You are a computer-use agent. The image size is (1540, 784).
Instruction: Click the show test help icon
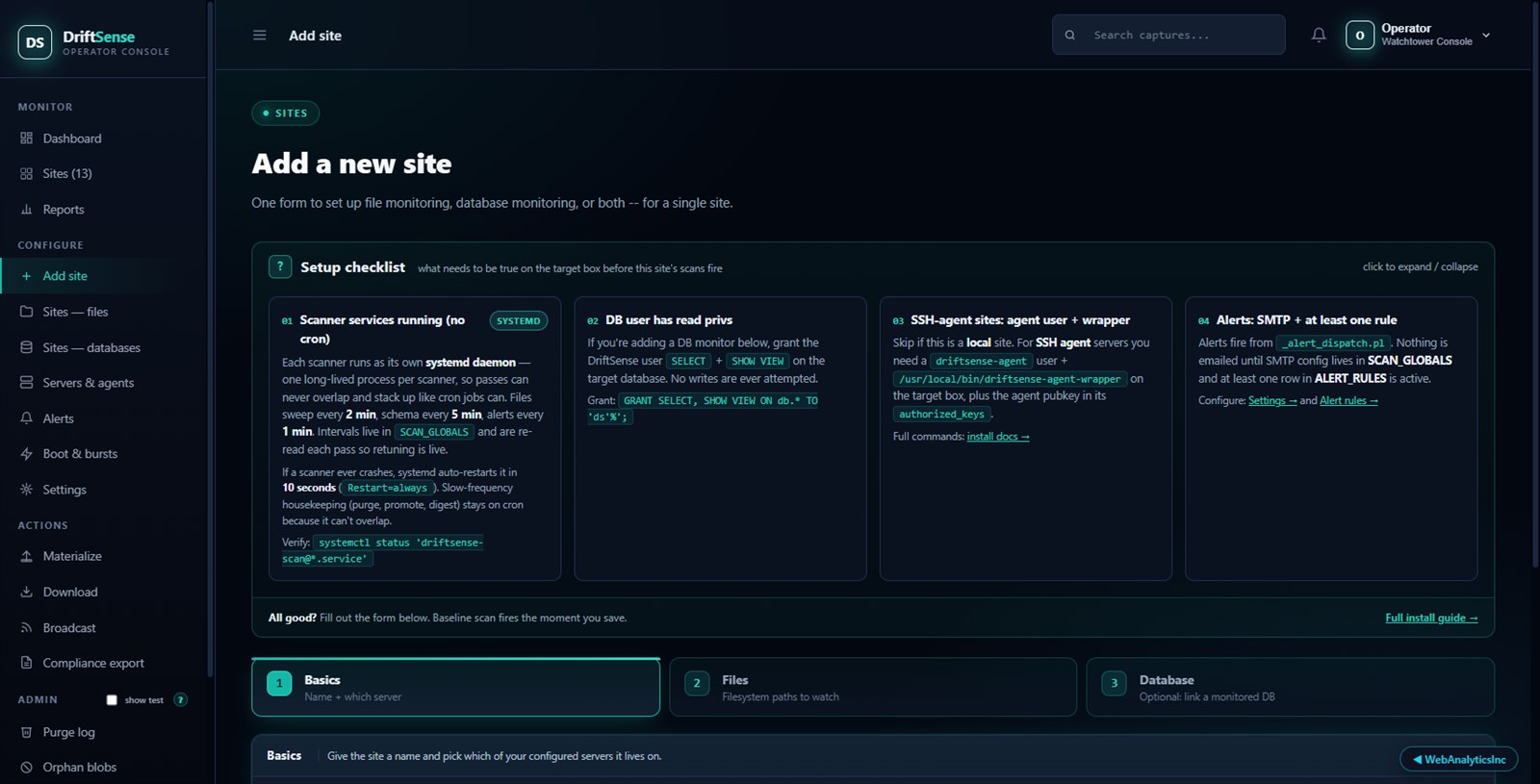coord(180,700)
